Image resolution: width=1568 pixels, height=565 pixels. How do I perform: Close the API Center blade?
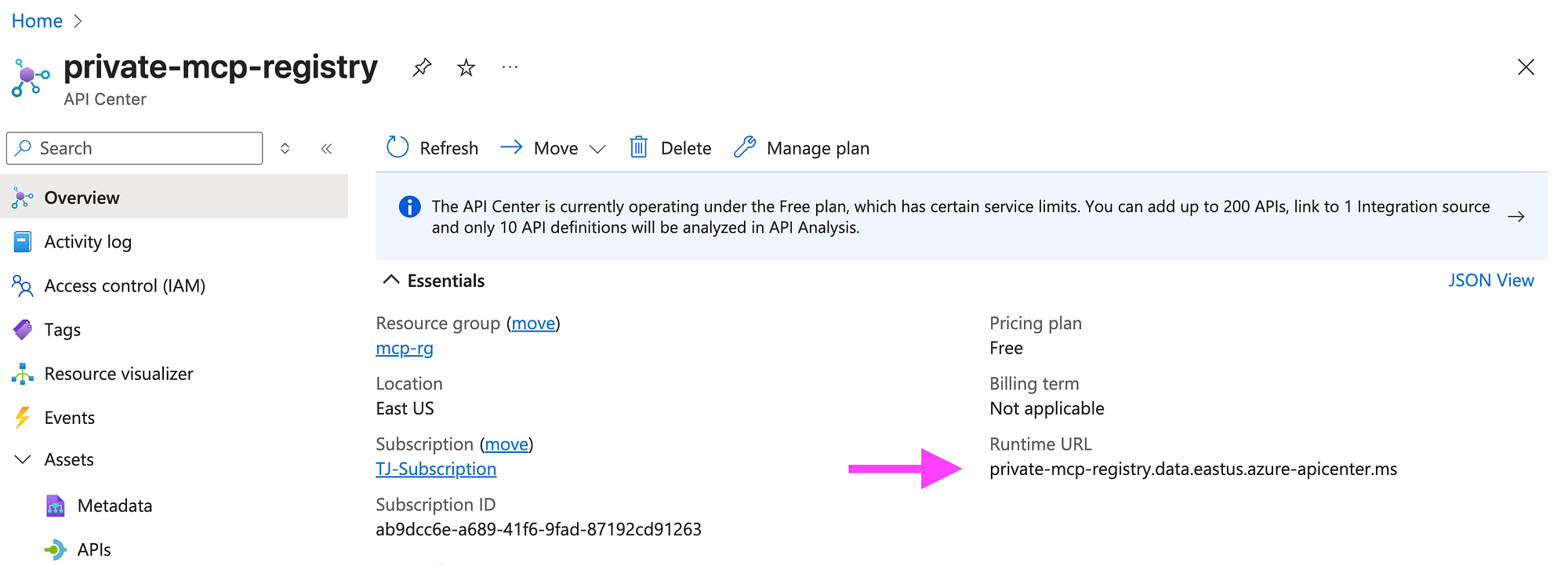point(1526,67)
